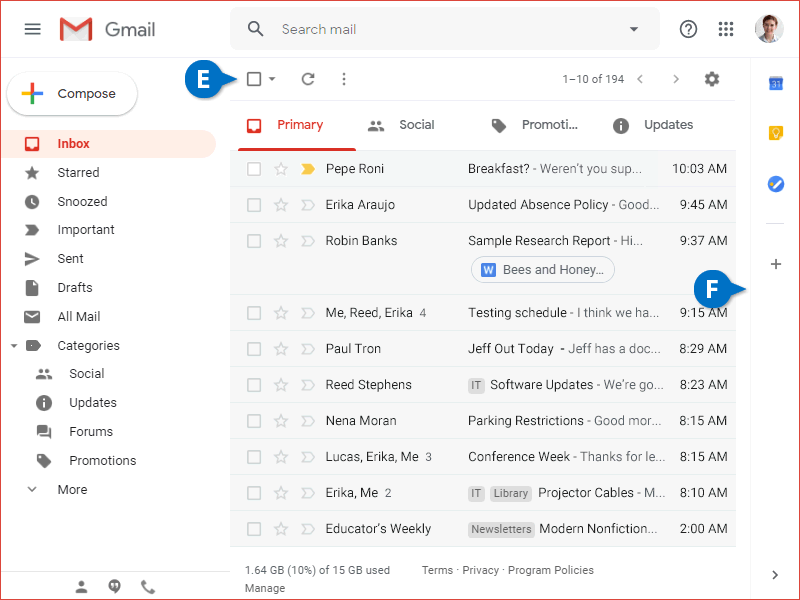Open the Privacy link
Viewport: 800px width, 600px height.
pyautogui.click(x=481, y=570)
